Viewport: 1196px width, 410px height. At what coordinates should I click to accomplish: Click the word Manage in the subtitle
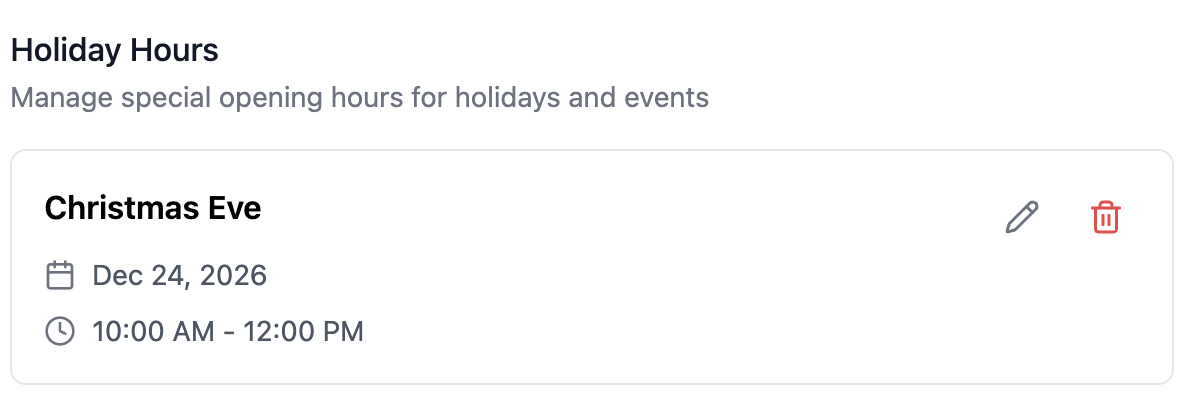pos(50,98)
